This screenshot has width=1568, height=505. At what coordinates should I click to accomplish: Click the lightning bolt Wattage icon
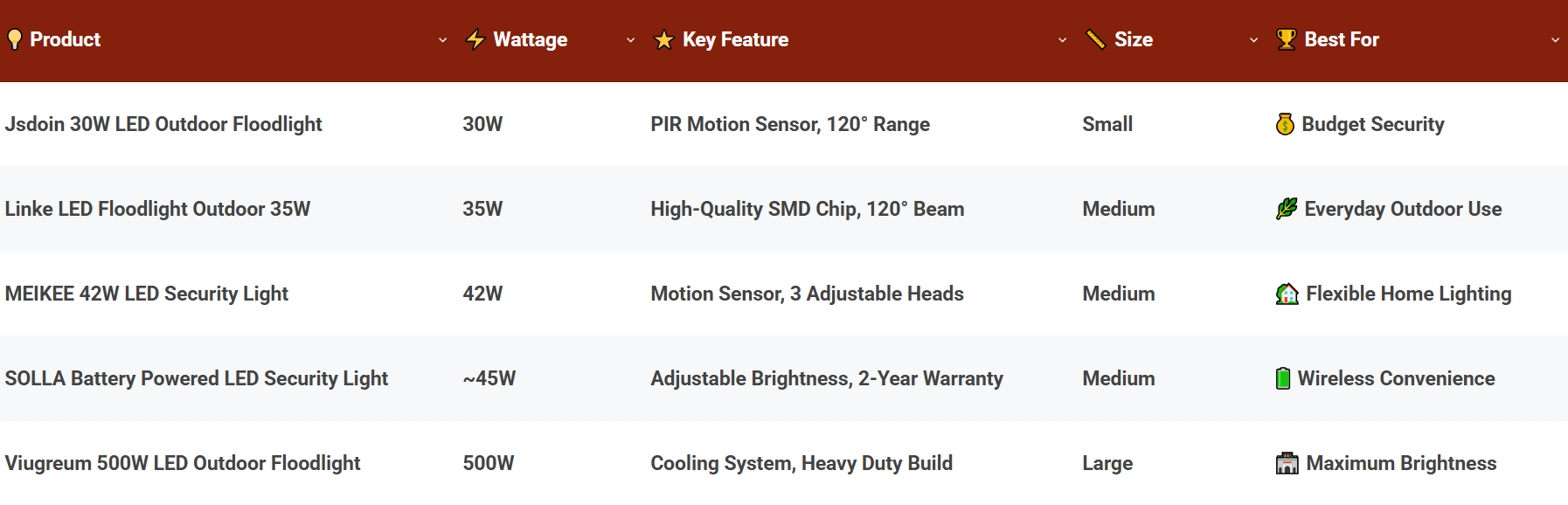click(x=475, y=39)
